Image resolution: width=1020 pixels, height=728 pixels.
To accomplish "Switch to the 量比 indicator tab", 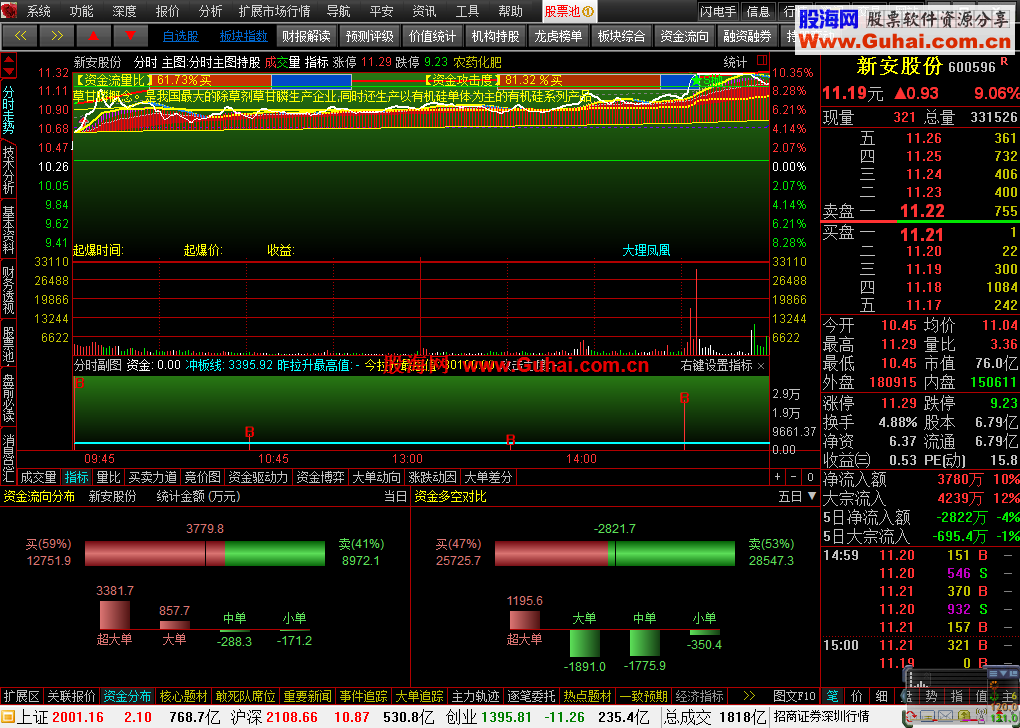I will coord(108,478).
